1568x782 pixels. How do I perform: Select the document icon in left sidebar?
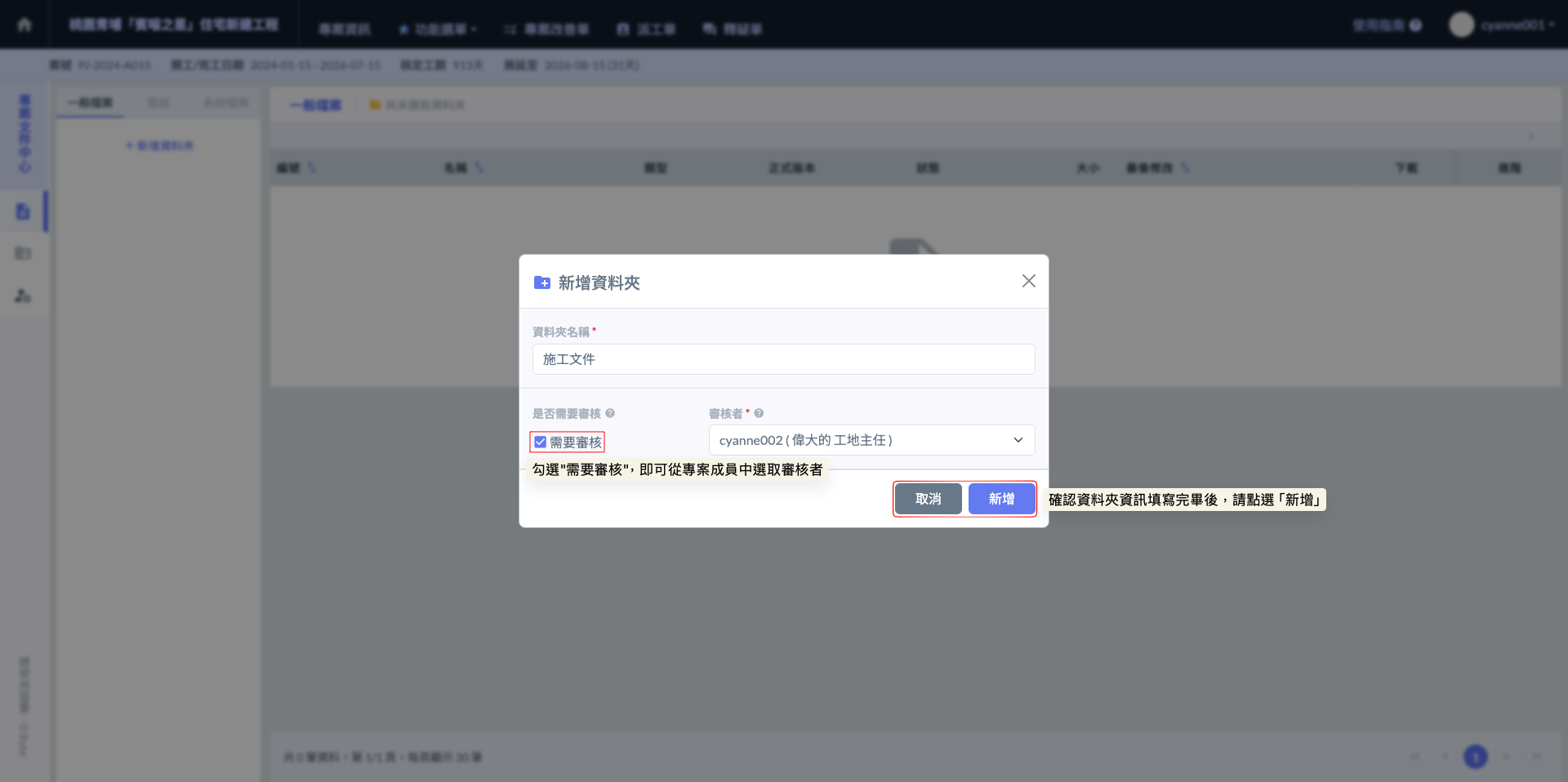point(23,211)
